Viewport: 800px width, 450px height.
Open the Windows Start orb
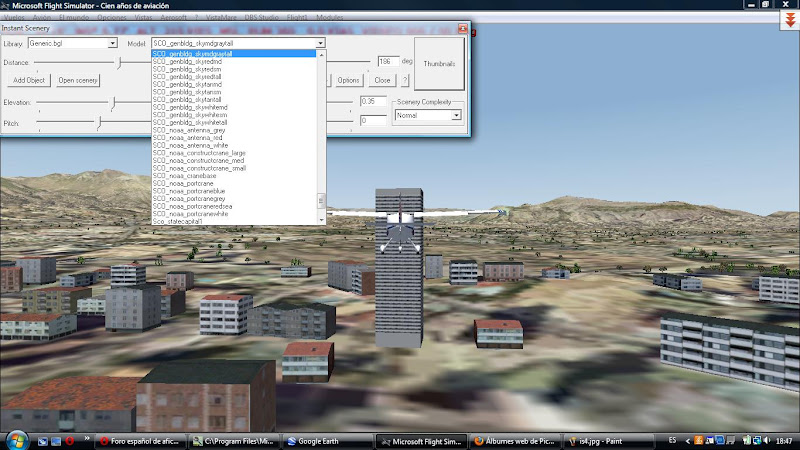[x=16, y=441]
